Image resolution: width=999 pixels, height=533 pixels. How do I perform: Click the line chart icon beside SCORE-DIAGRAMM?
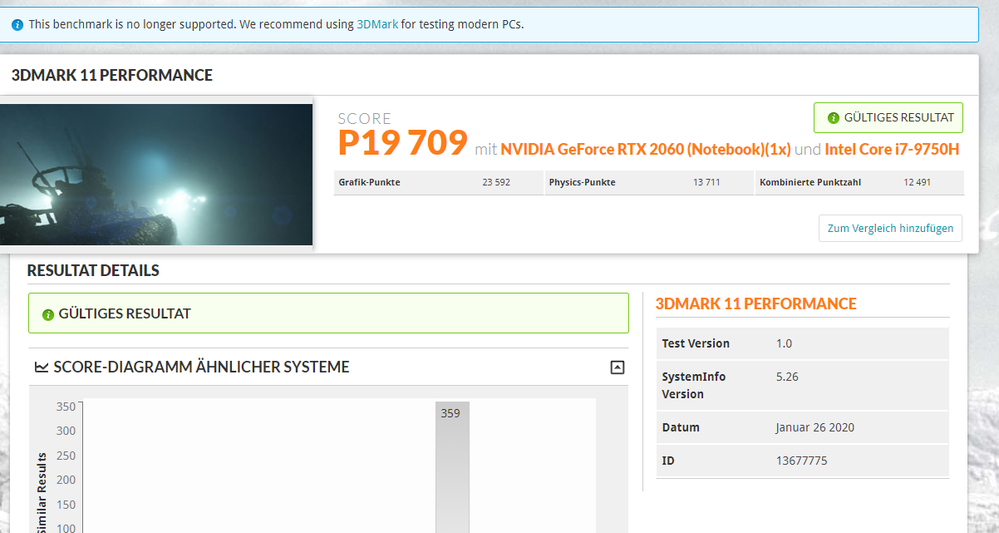click(41, 367)
